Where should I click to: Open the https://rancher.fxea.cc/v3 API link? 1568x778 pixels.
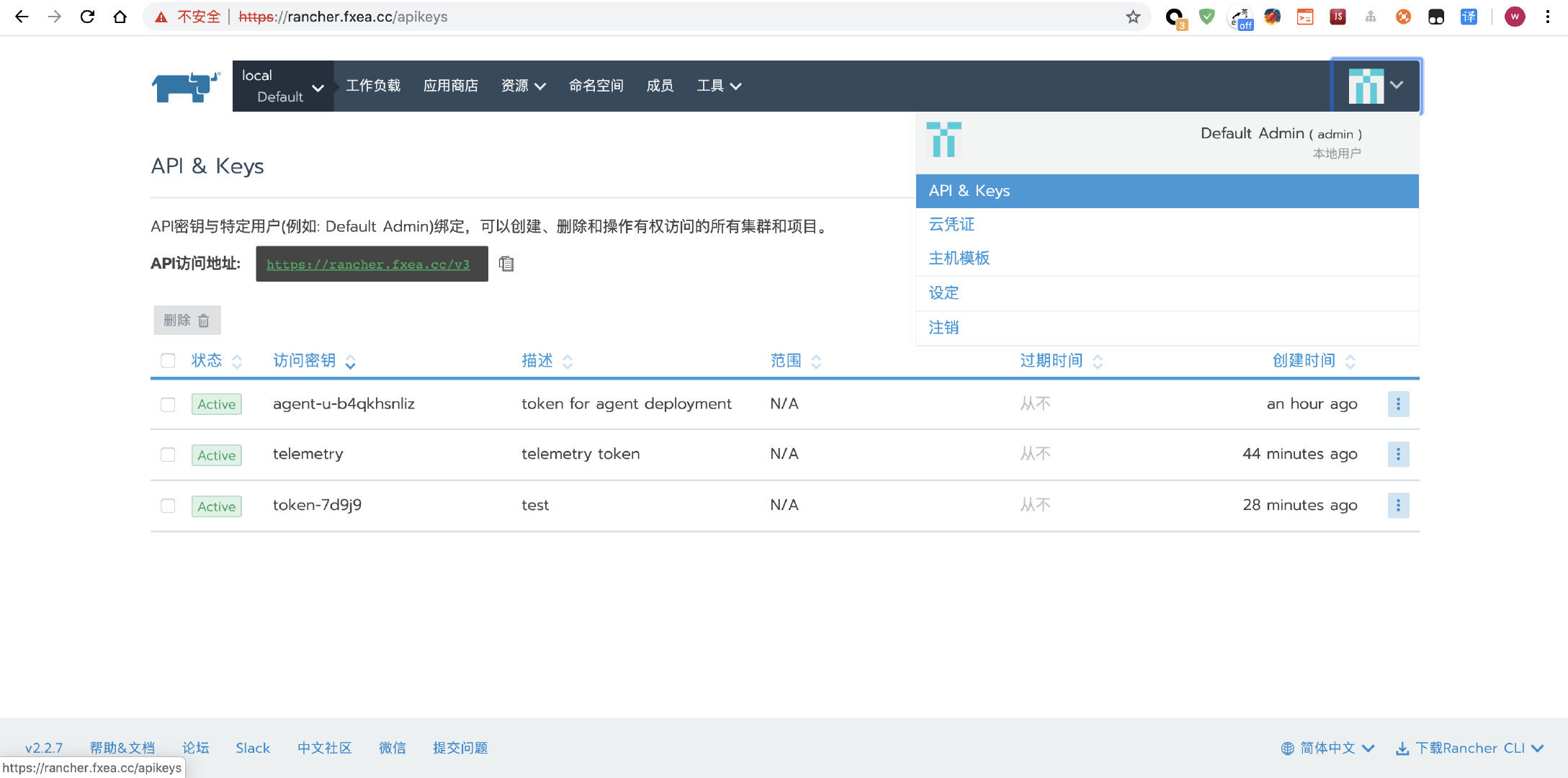click(x=367, y=264)
